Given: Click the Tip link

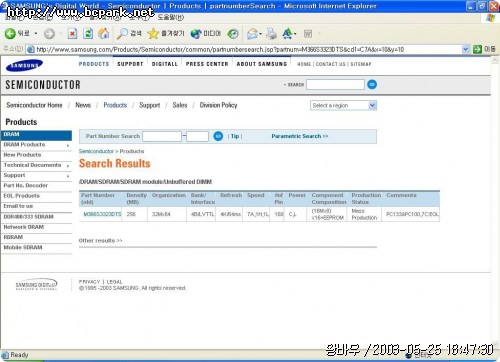Looking at the screenshot, I should point(235,136).
